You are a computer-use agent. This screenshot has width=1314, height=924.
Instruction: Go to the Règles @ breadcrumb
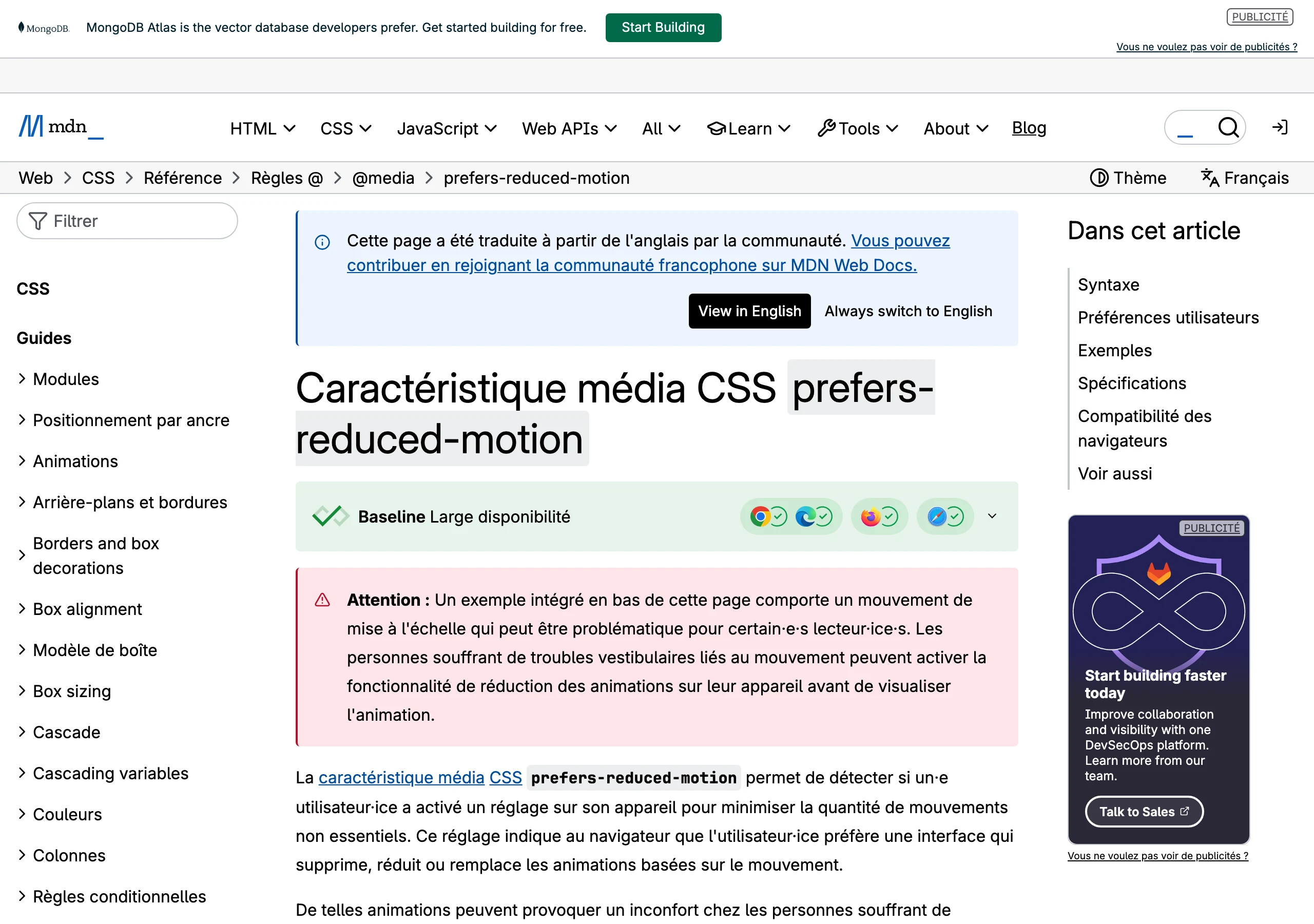click(x=287, y=178)
